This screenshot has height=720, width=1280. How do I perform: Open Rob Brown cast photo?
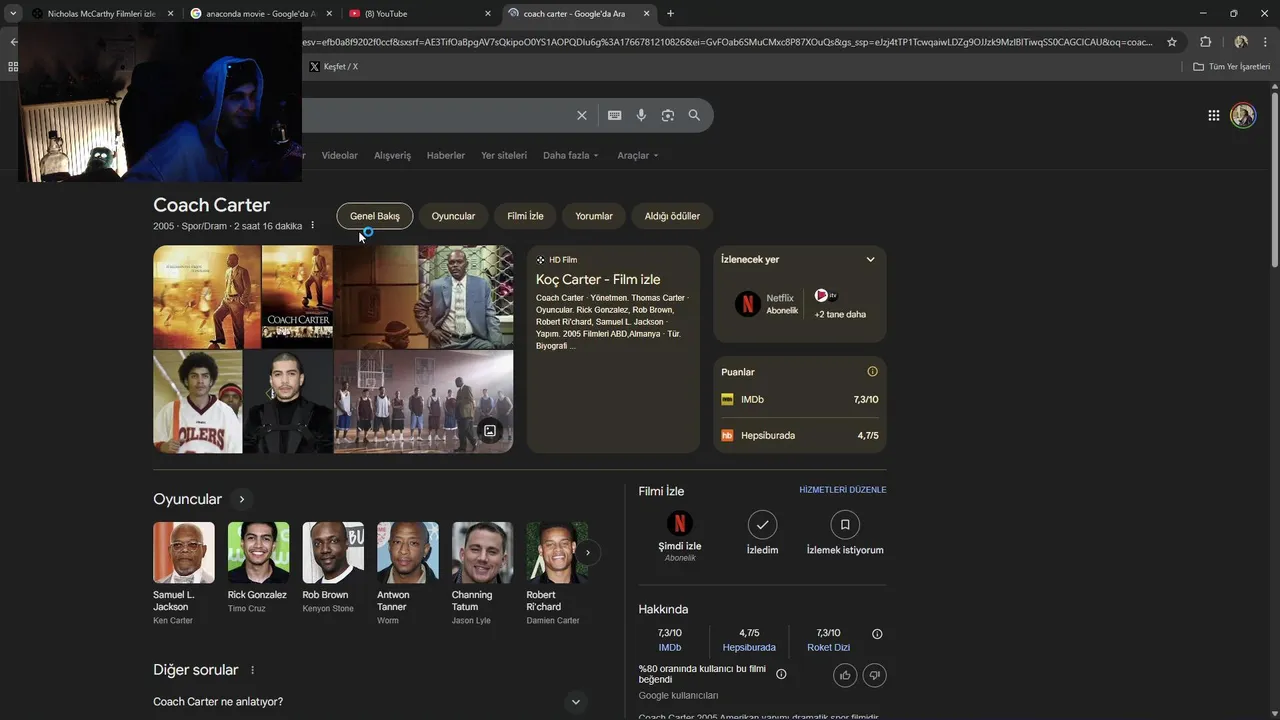pos(333,552)
